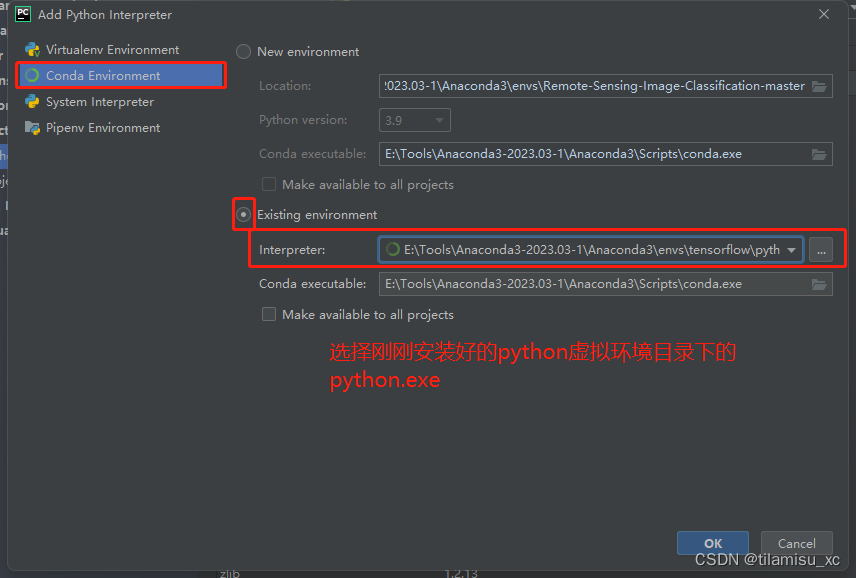Click the disabled Make available checkbox under New environment

pyautogui.click(x=269, y=184)
